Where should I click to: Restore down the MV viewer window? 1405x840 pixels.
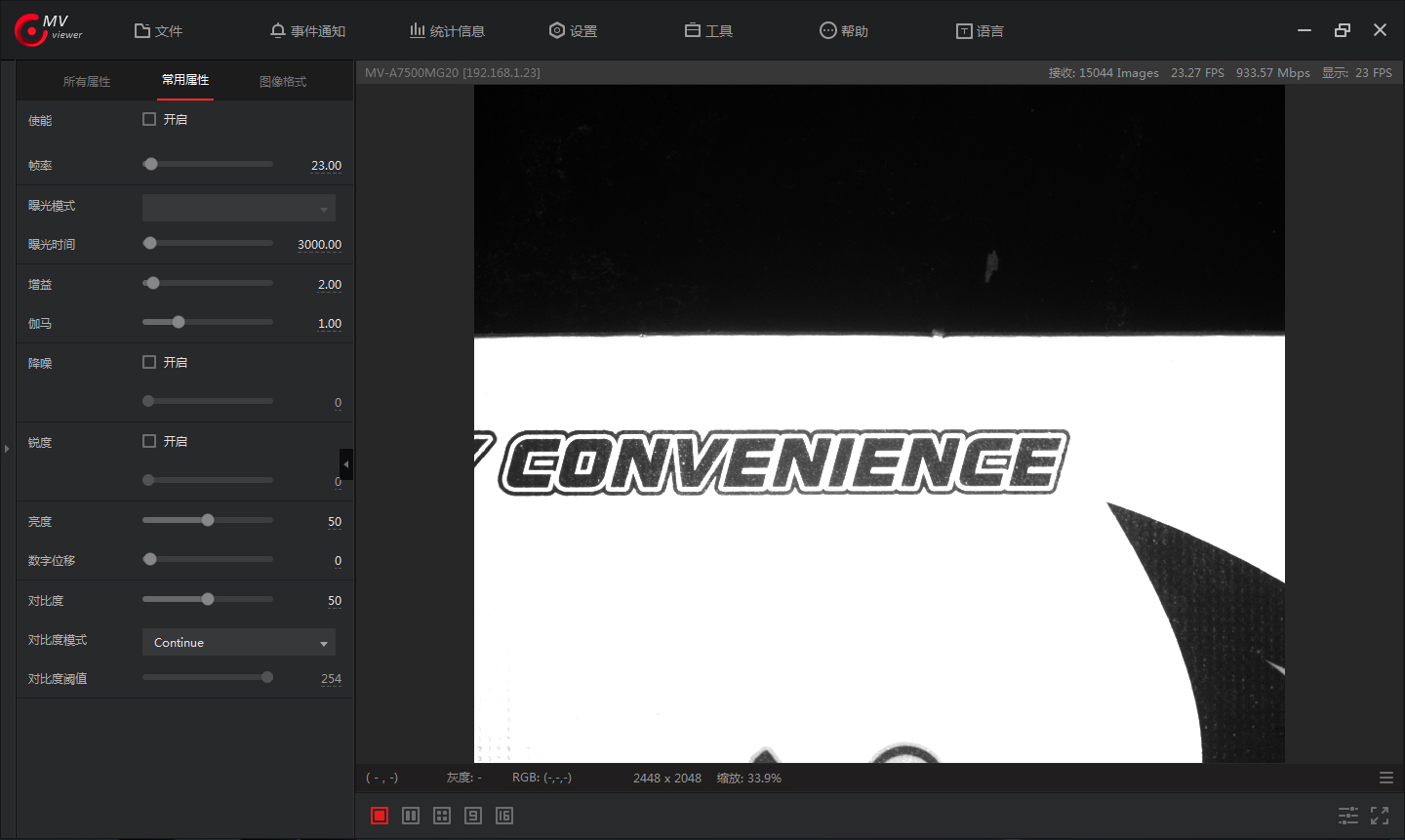coord(1343,30)
